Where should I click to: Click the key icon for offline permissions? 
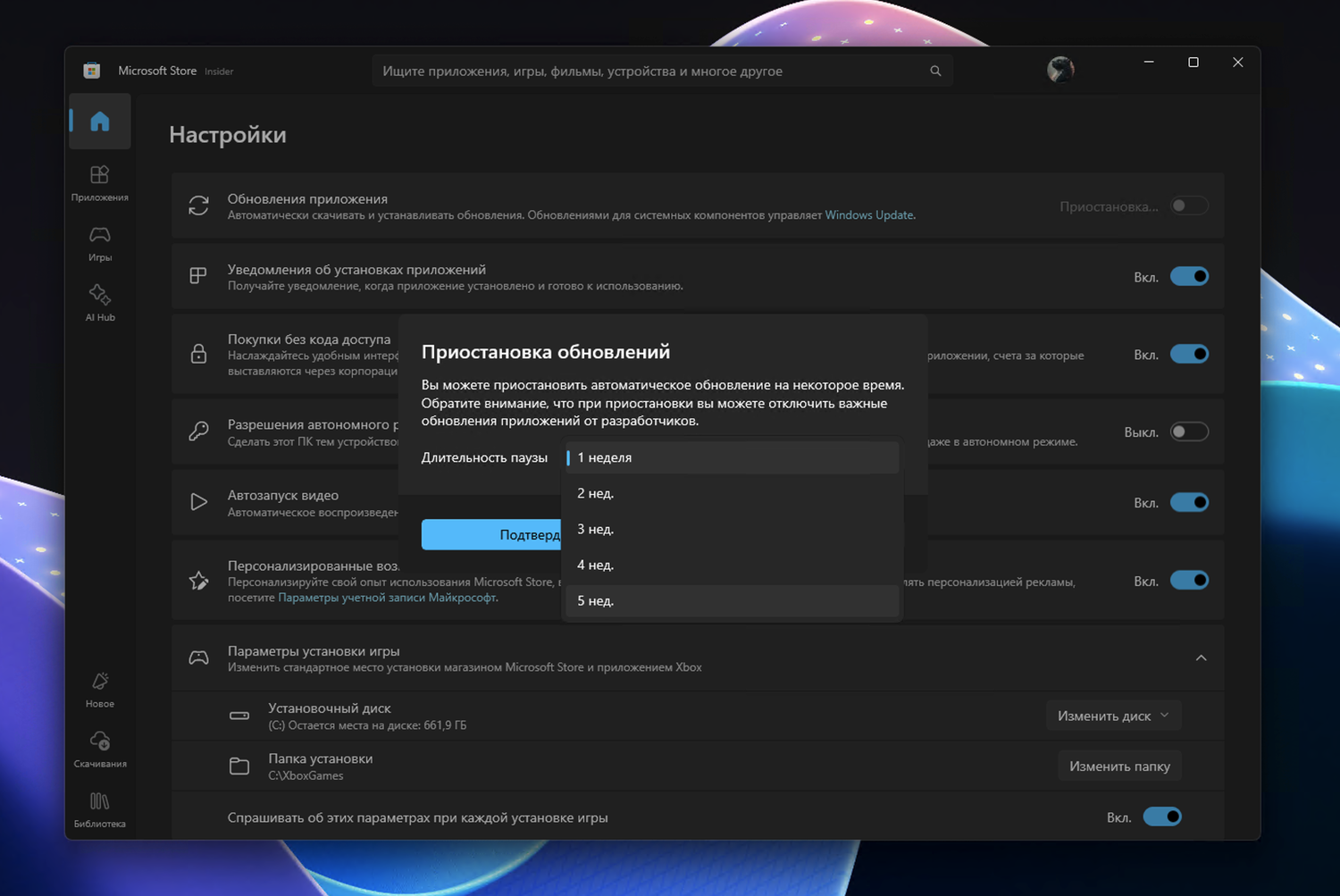pos(198,431)
